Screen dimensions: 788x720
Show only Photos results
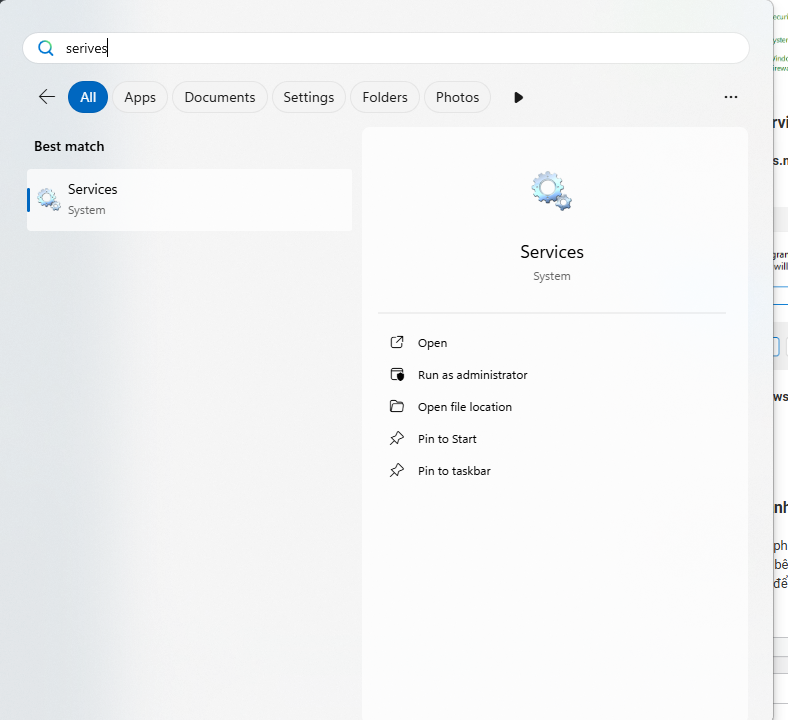pyautogui.click(x=457, y=97)
